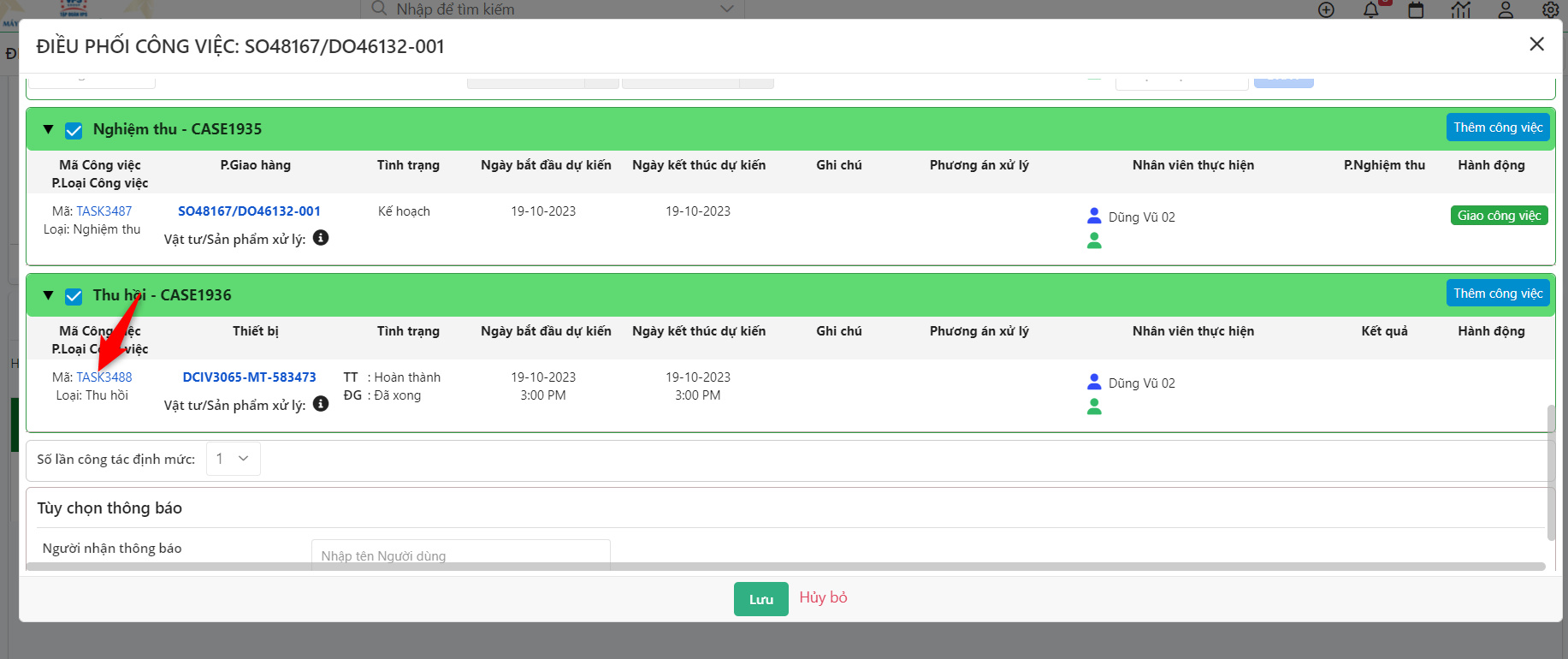1568x659 pixels.
Task: Open device link DCIV3065-MT-583473
Action: click(249, 377)
